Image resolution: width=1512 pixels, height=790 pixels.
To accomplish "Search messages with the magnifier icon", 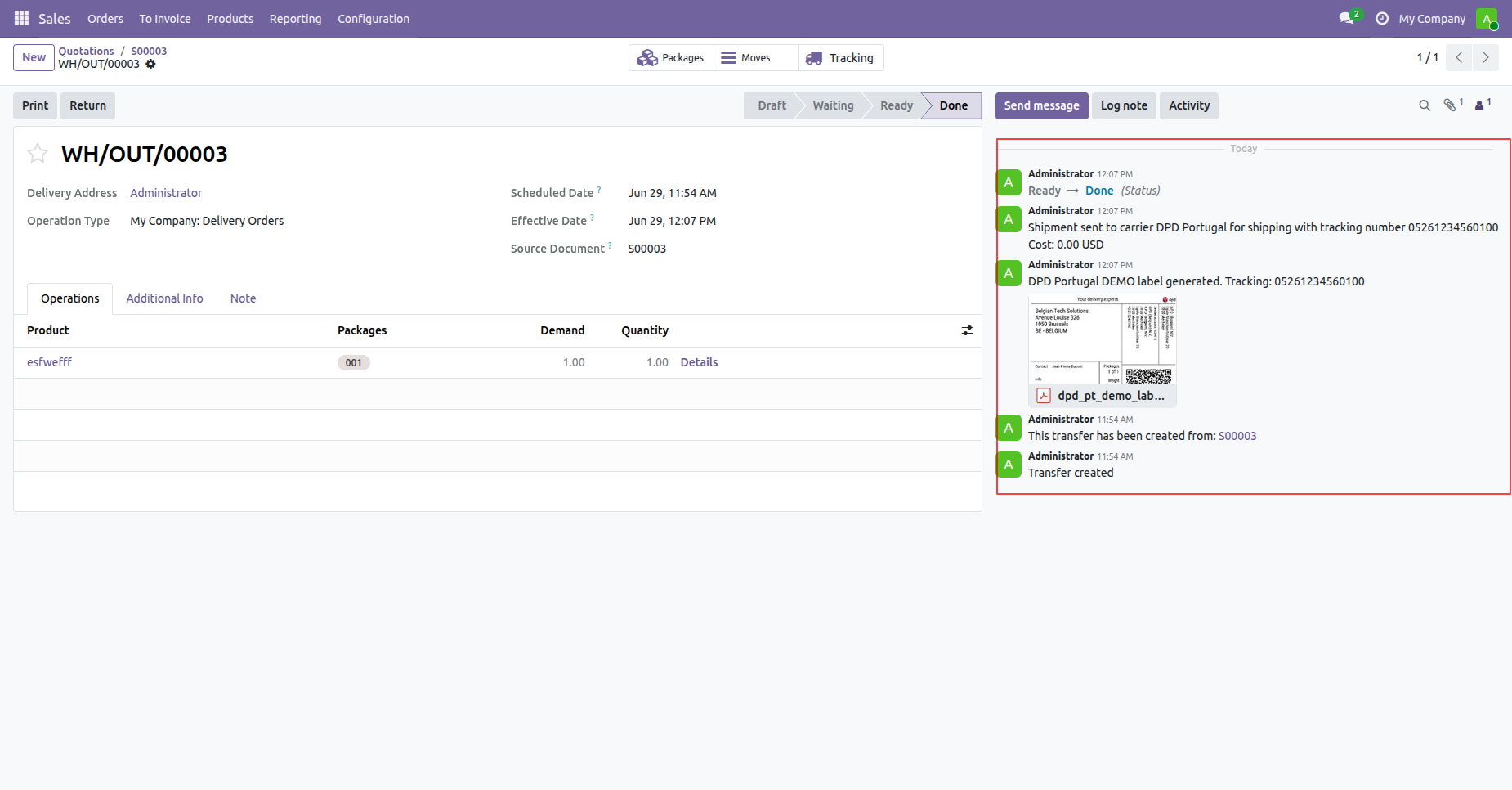I will 1425,105.
